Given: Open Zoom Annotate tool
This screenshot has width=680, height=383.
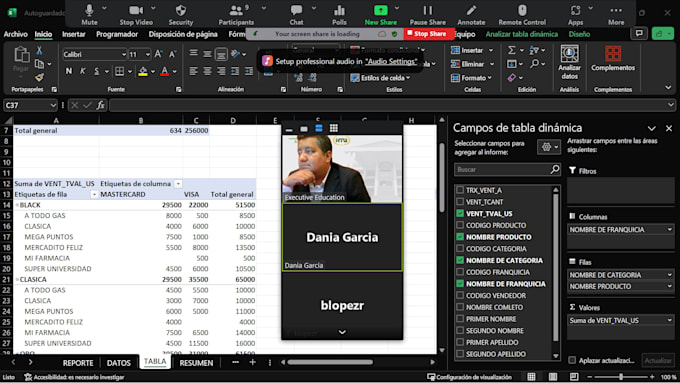Looking at the screenshot, I should pyautogui.click(x=471, y=15).
